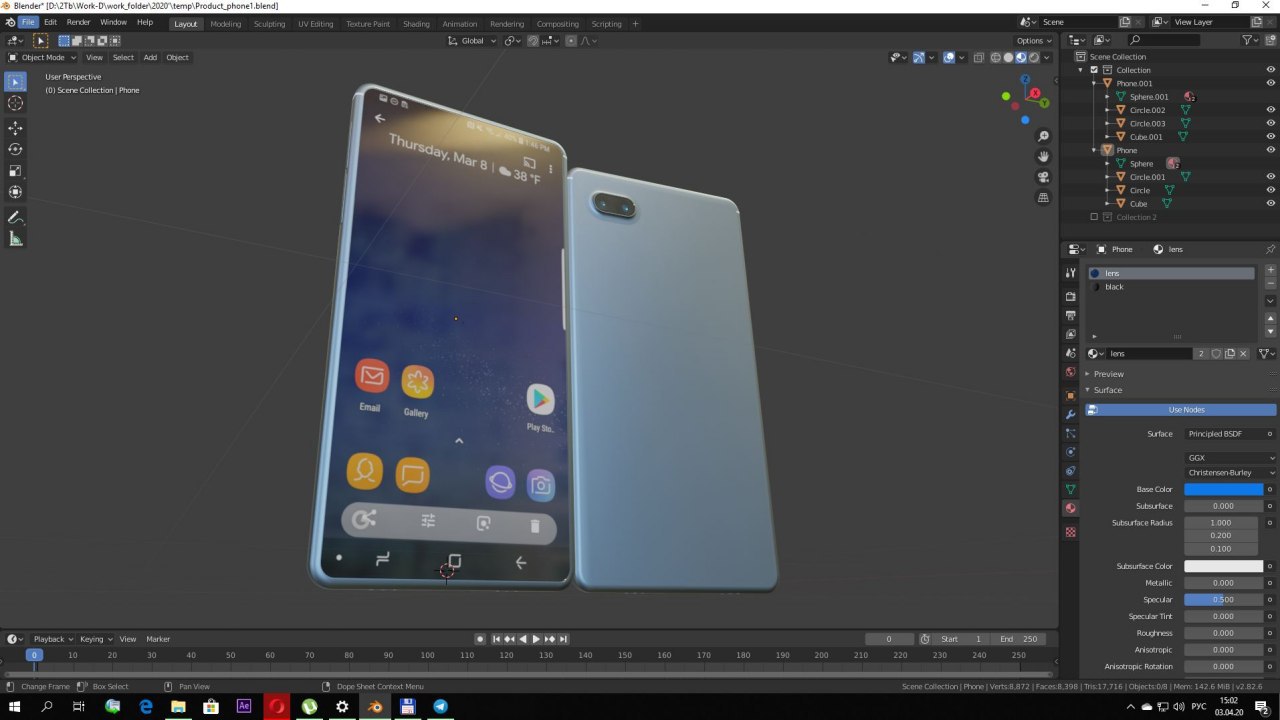Choose the Measure ruler tool

tap(16, 239)
